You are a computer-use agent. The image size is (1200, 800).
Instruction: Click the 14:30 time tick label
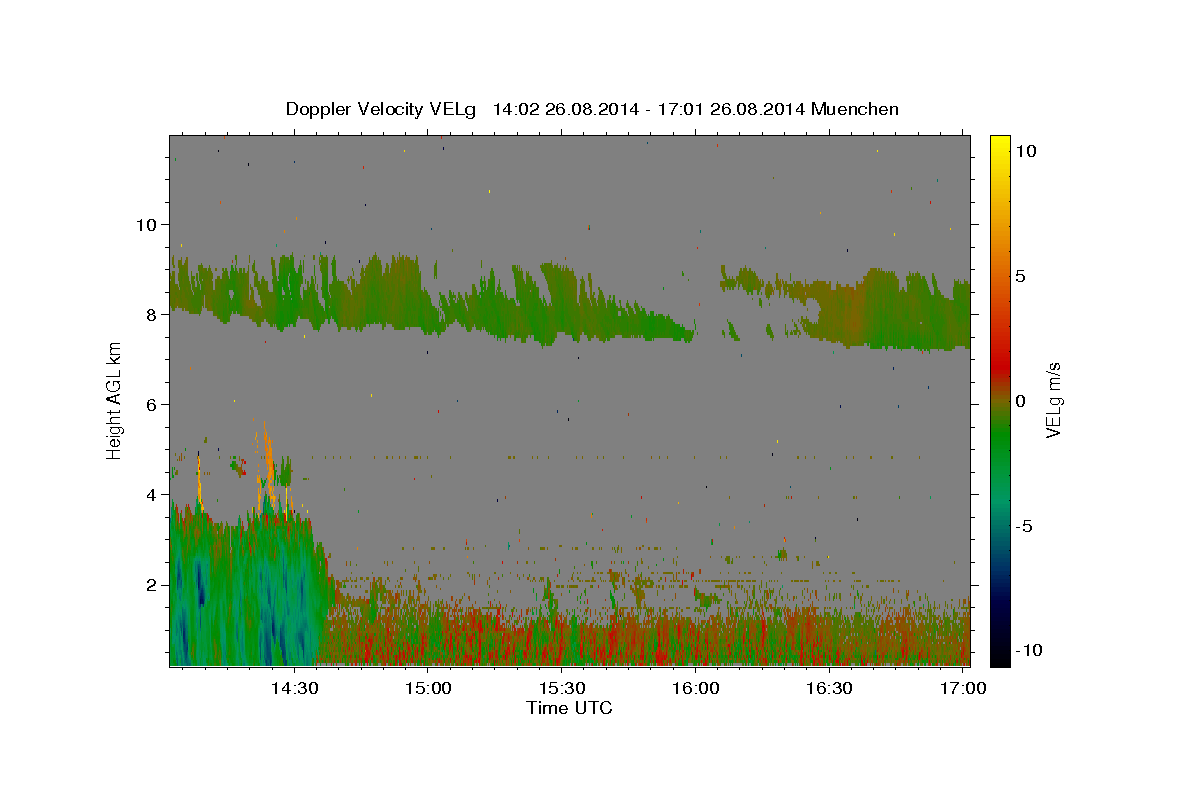pos(295,689)
